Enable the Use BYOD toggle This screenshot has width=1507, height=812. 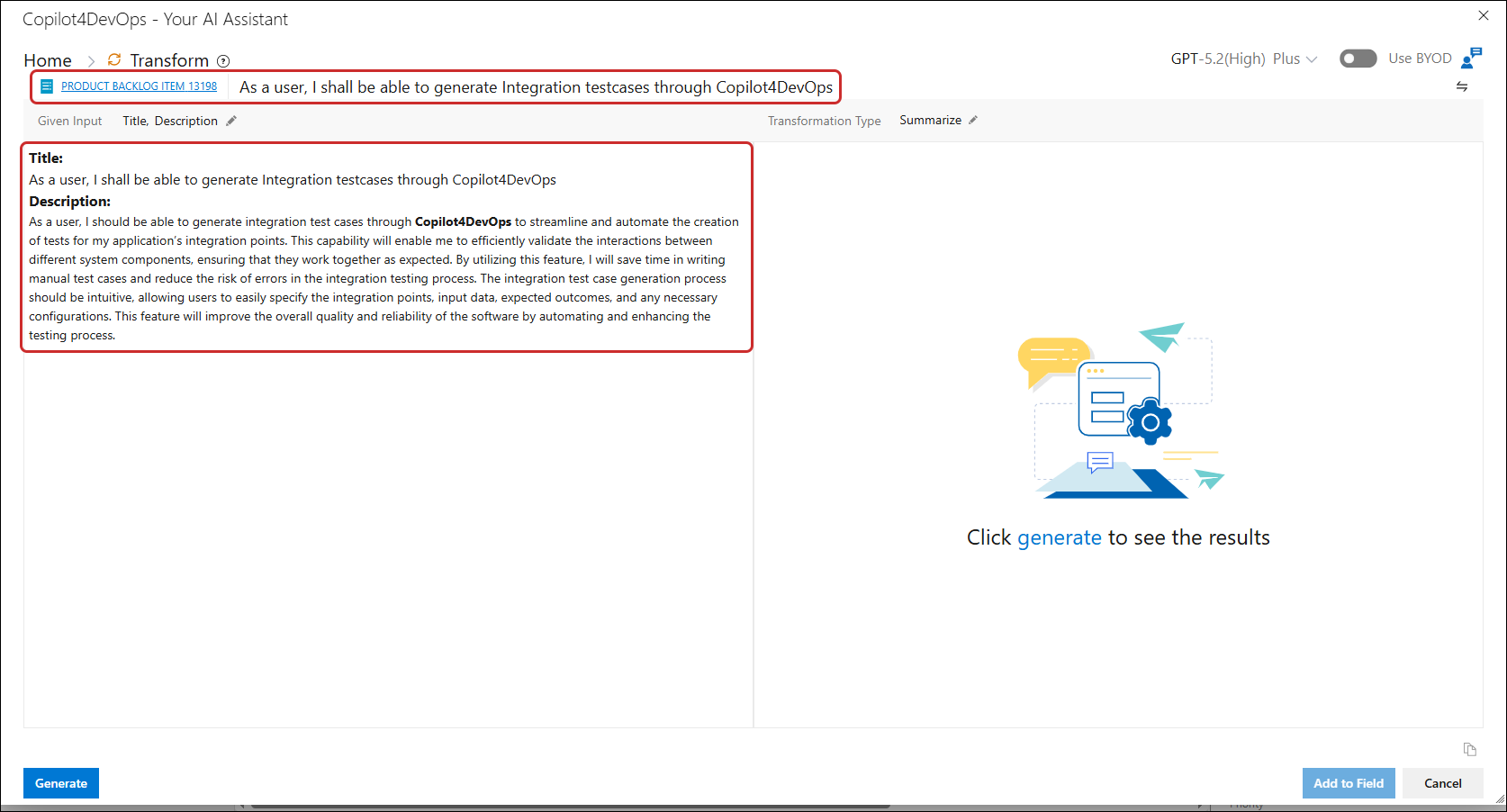[x=1358, y=59]
